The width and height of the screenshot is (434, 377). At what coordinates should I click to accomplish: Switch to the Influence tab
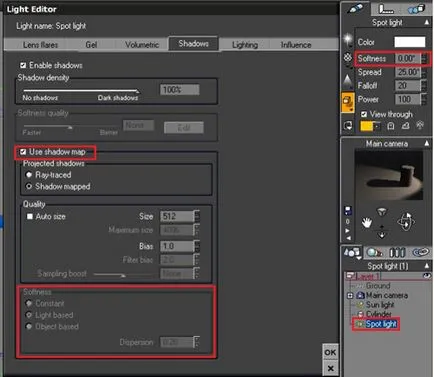tap(296, 45)
